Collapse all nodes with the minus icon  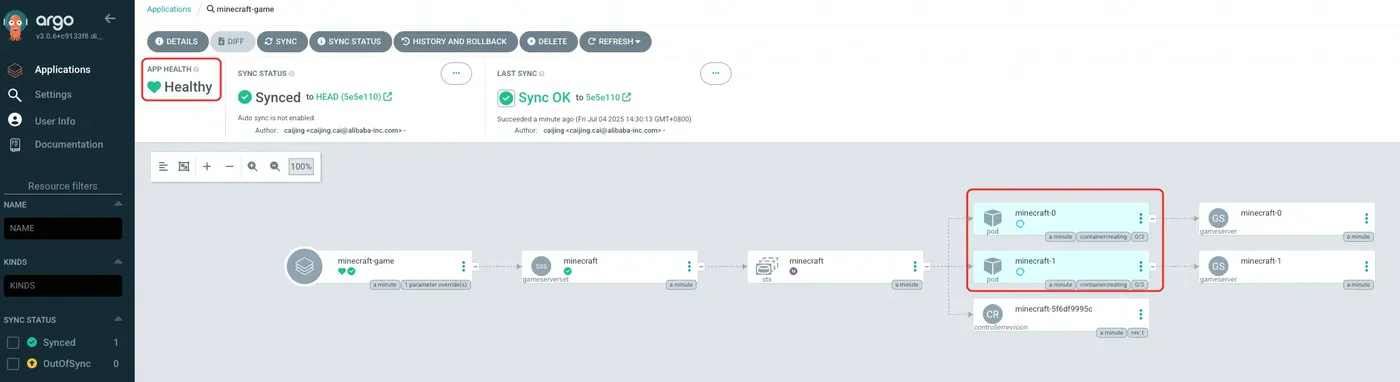point(230,166)
